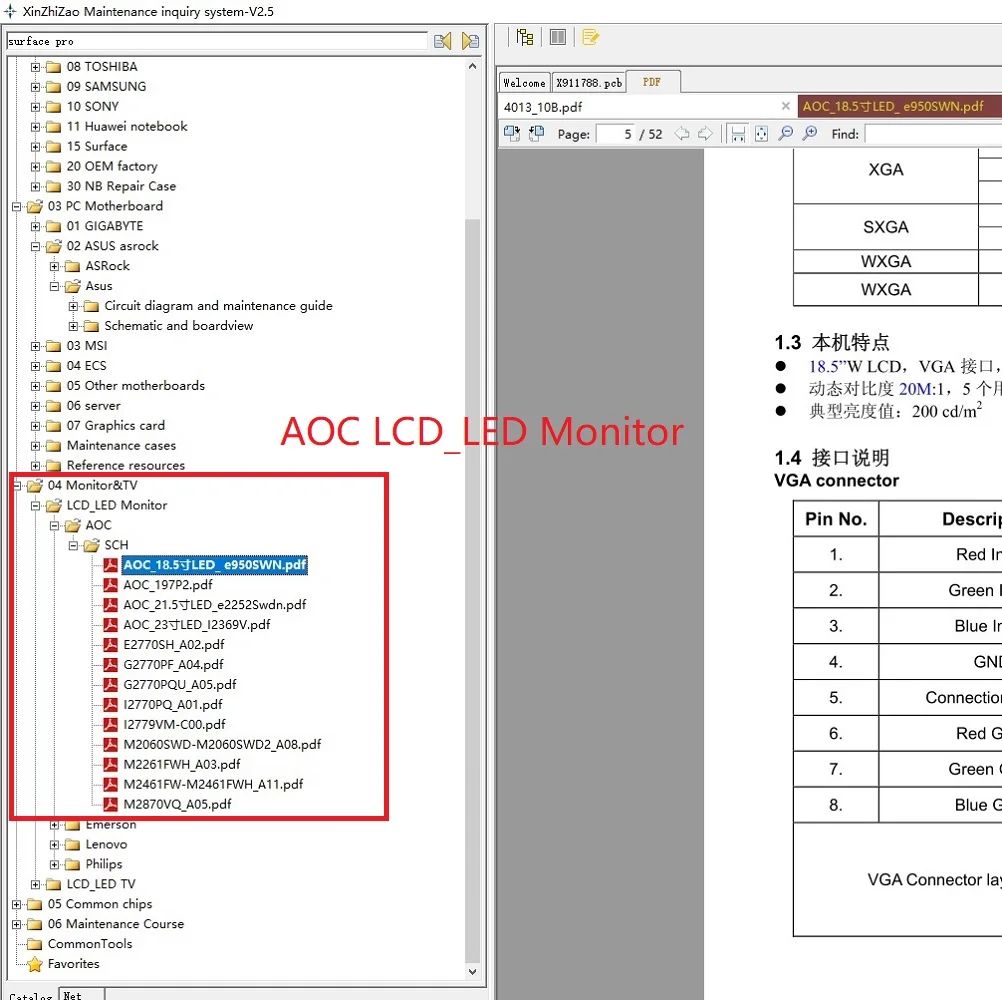Select the 07 Graphics card folder
Screen dimensions: 1002x1000
pyautogui.click(x=116, y=426)
